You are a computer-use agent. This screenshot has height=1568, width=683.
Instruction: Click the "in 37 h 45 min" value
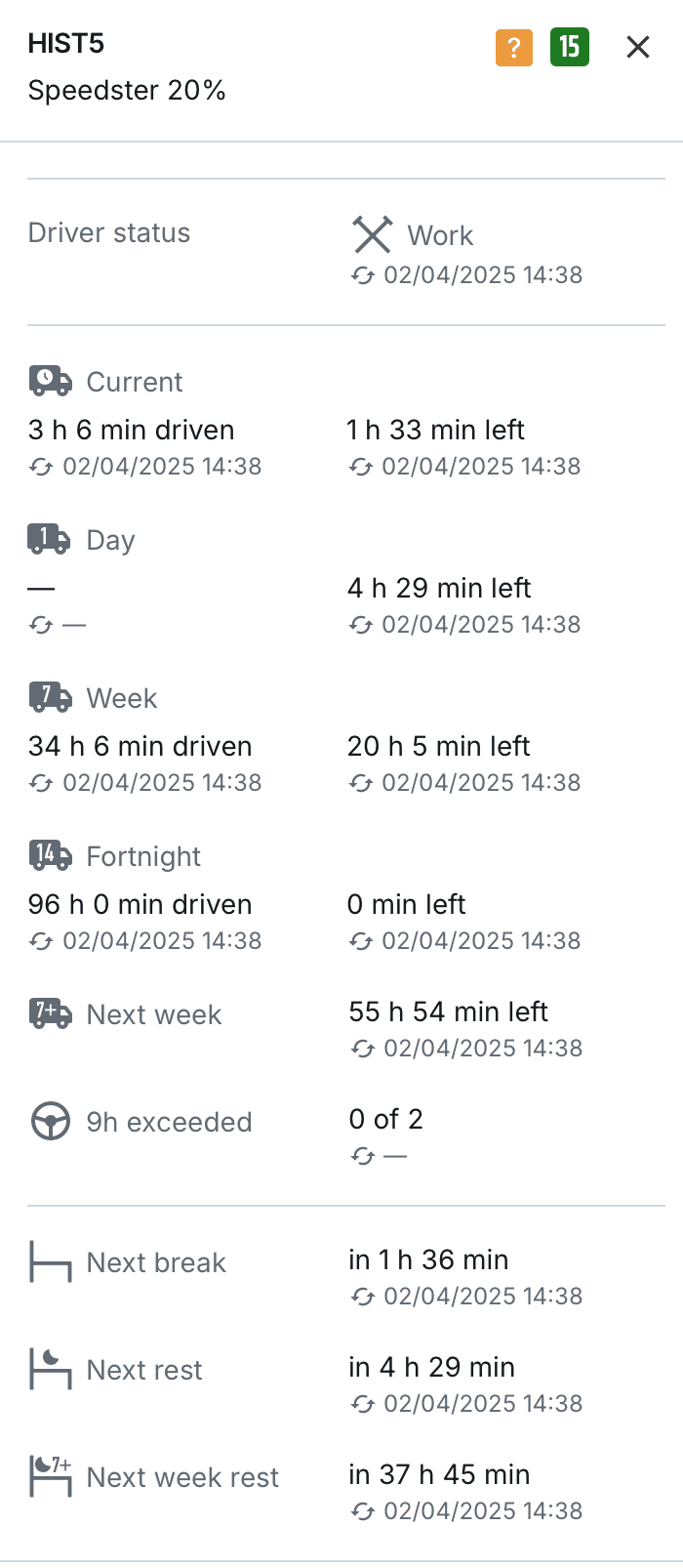point(439,1474)
